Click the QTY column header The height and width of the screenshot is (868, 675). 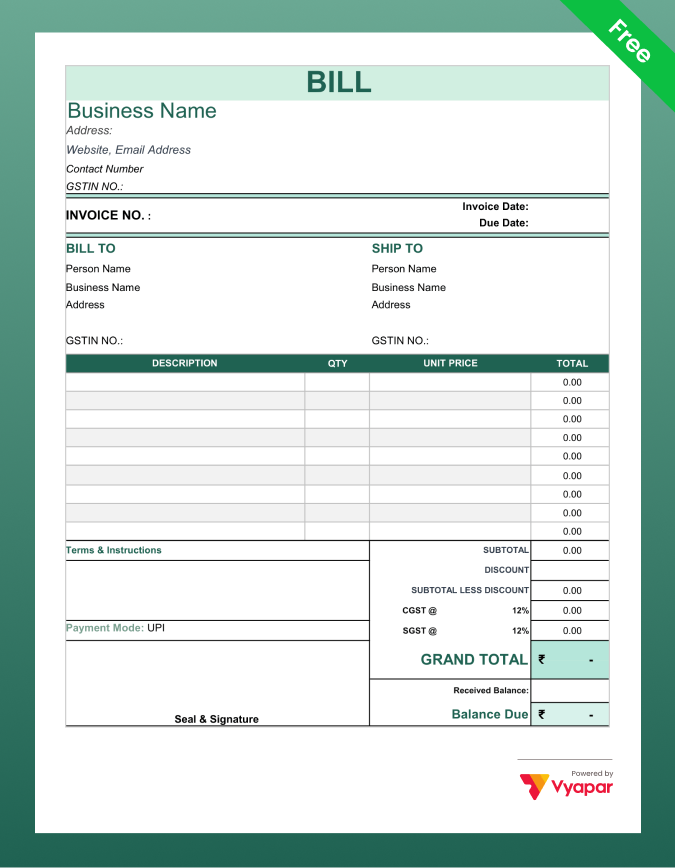(337, 364)
